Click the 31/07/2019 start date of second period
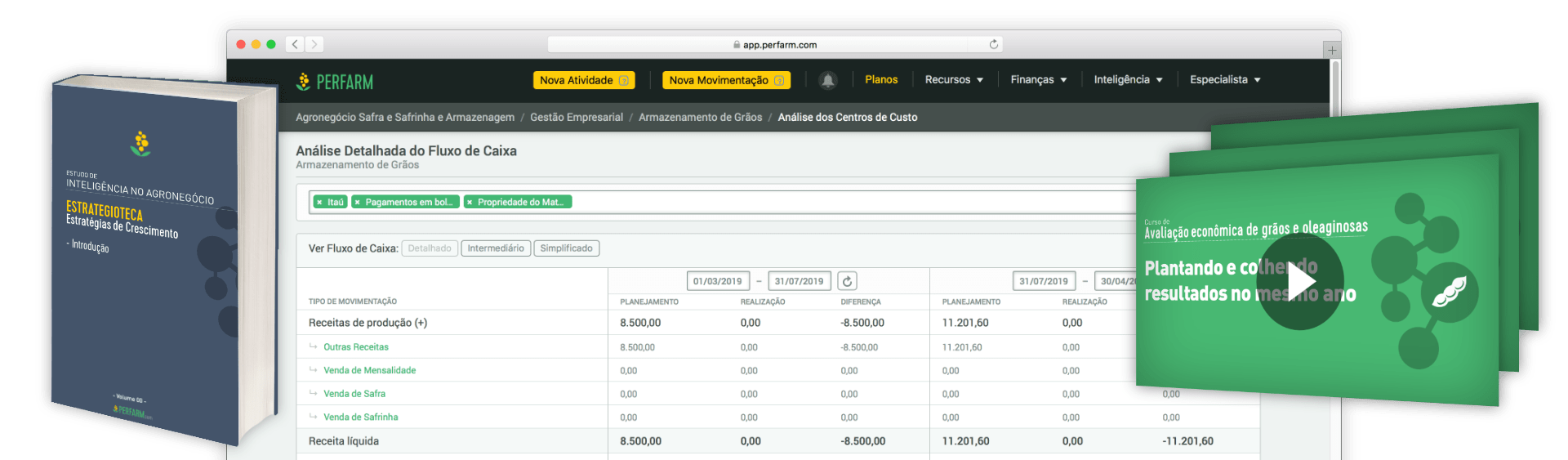Screen dimensions: 1568x460 1044,281
